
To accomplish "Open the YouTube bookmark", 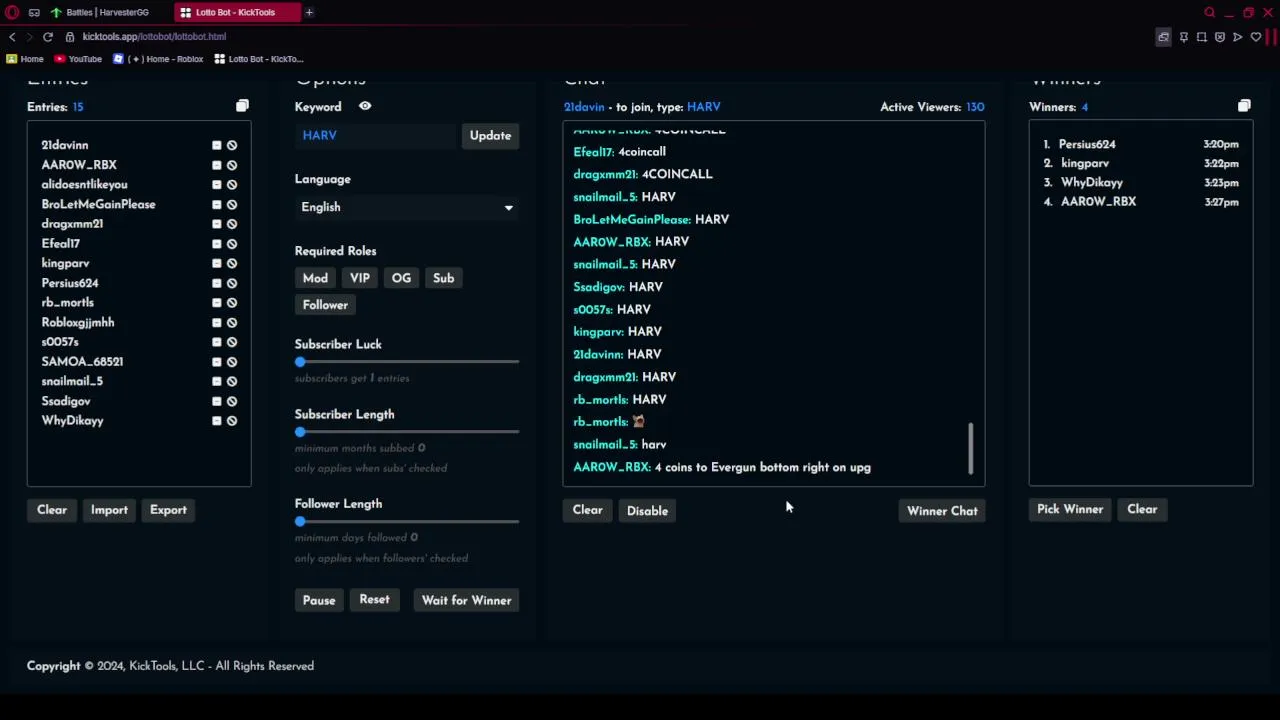I will point(78,59).
